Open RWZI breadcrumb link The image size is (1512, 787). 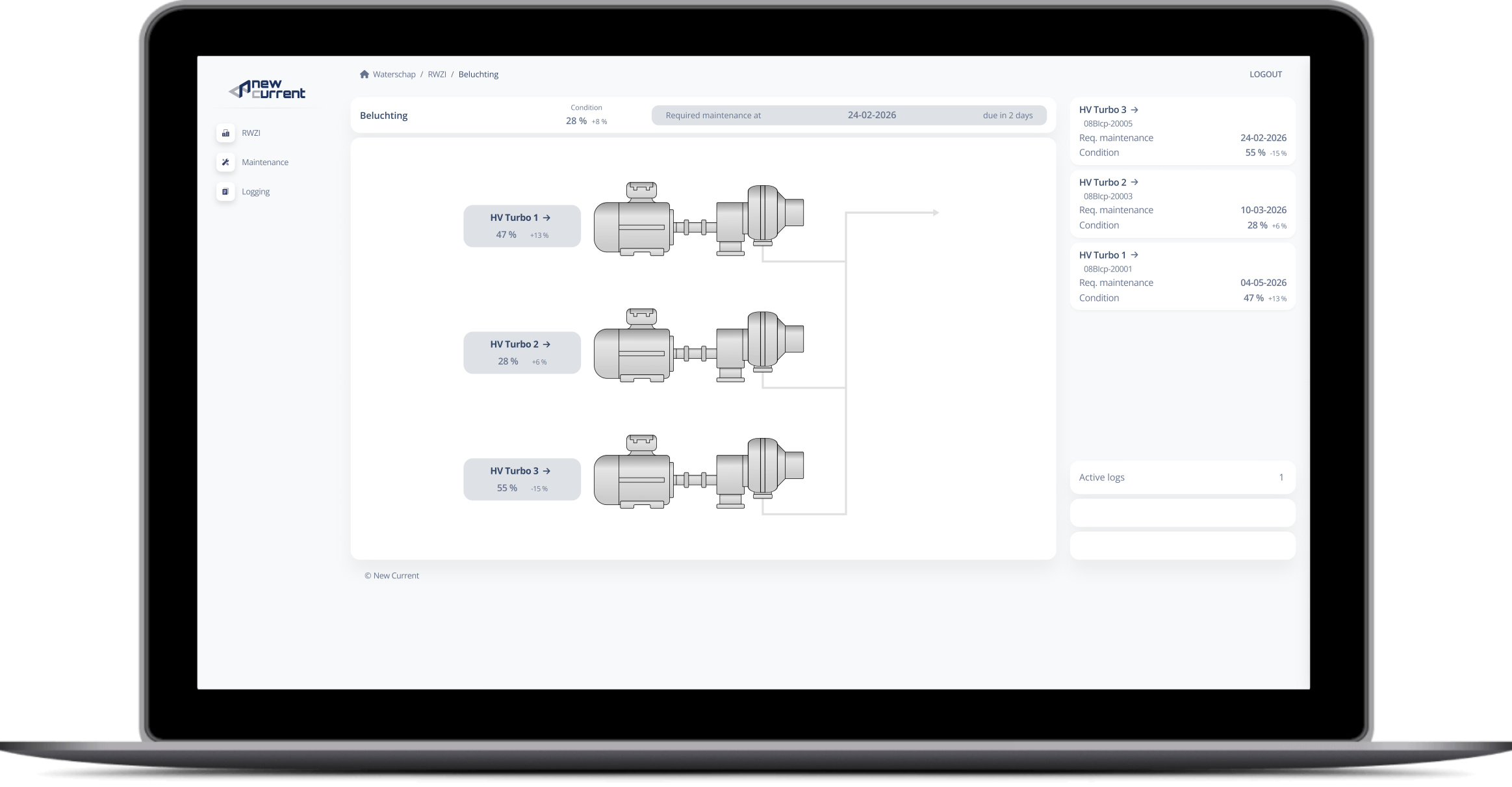pos(437,74)
